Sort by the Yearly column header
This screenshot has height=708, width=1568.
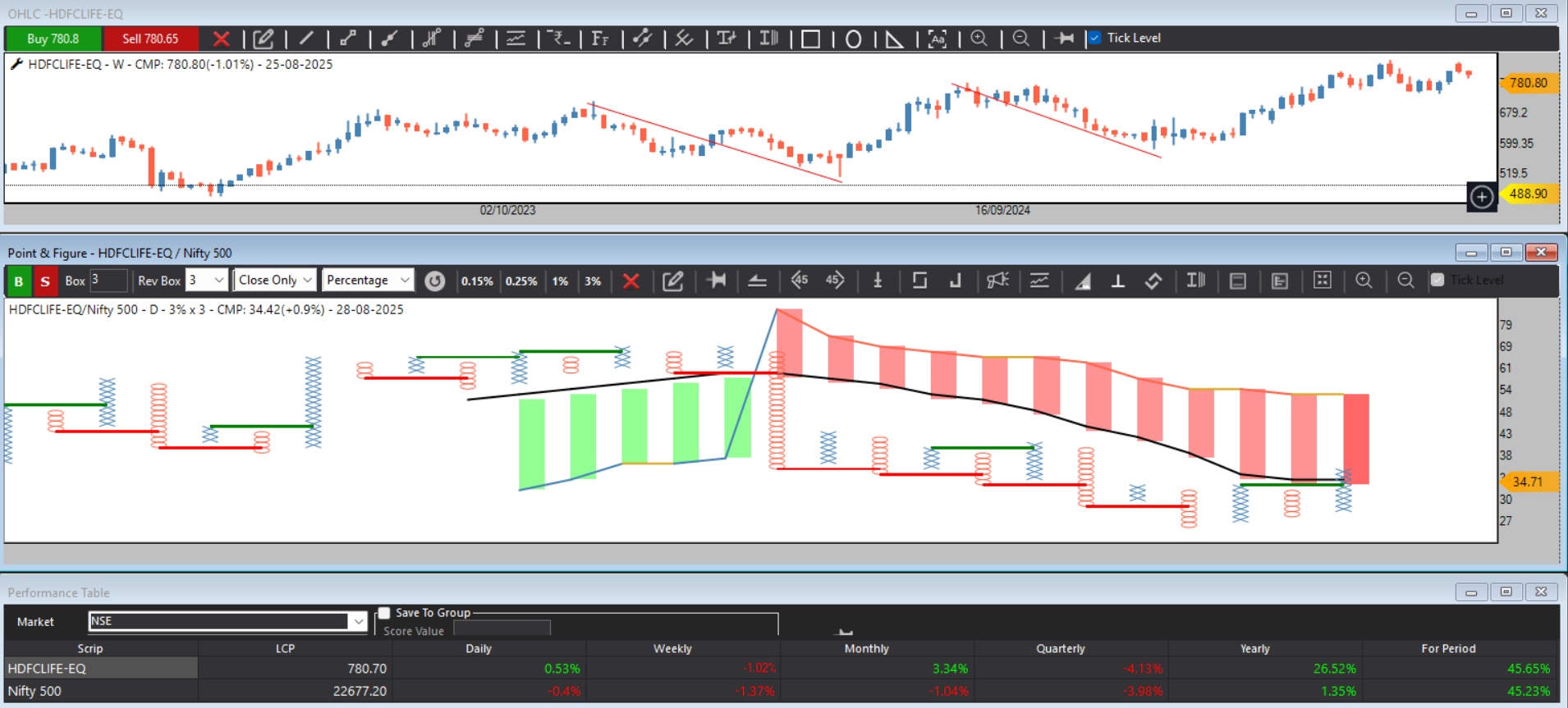[1254, 648]
